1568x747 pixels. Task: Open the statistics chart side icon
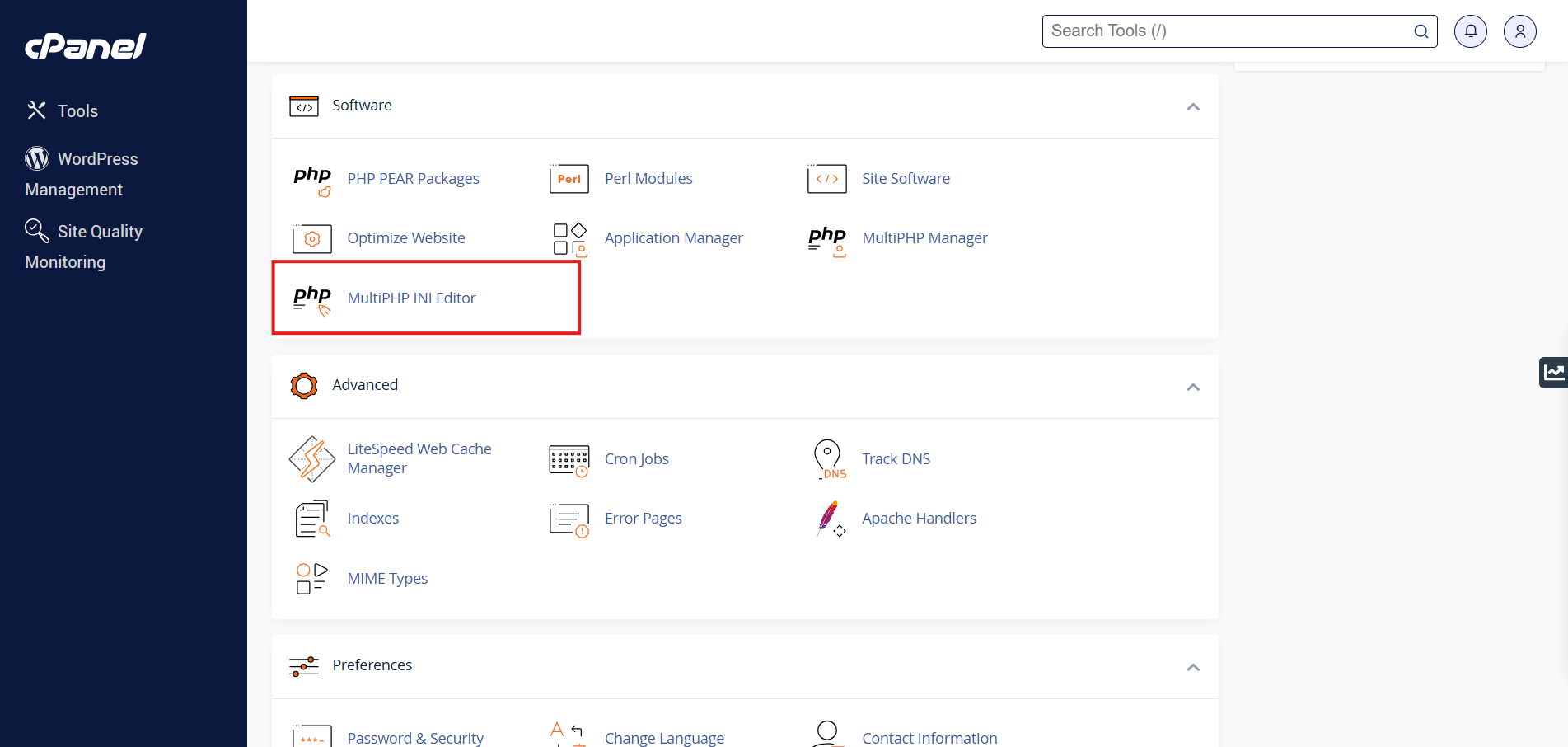(1553, 373)
